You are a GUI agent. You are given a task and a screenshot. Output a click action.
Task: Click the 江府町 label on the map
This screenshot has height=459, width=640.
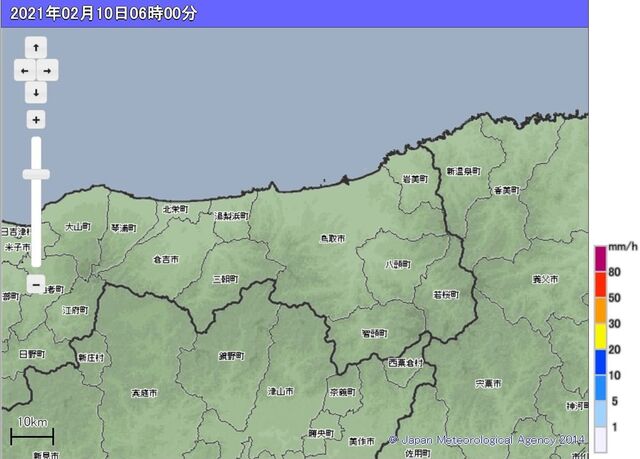point(76,310)
